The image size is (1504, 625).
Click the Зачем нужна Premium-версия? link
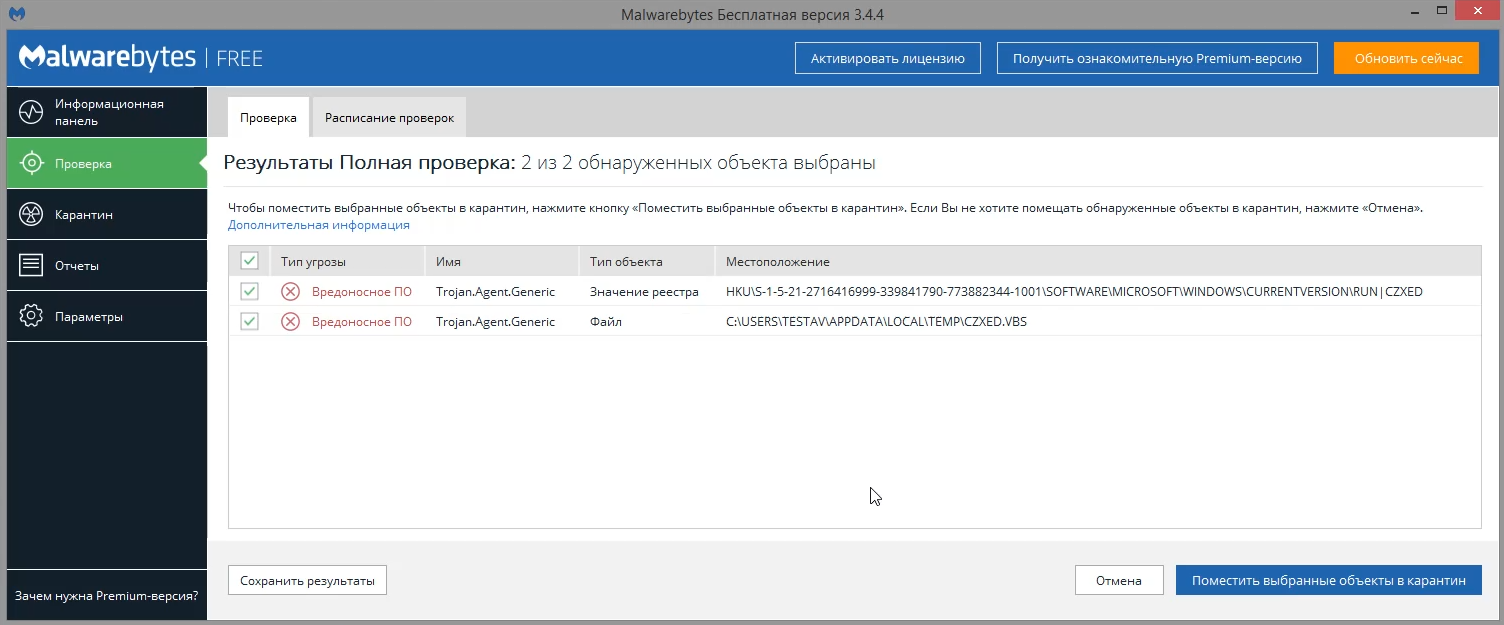pos(106,595)
